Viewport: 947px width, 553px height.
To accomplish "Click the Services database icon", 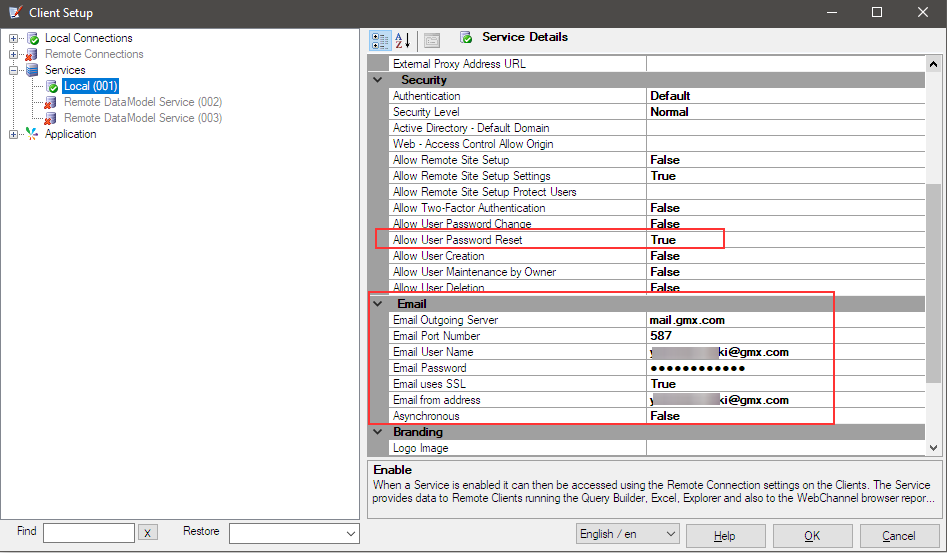I will (33, 70).
